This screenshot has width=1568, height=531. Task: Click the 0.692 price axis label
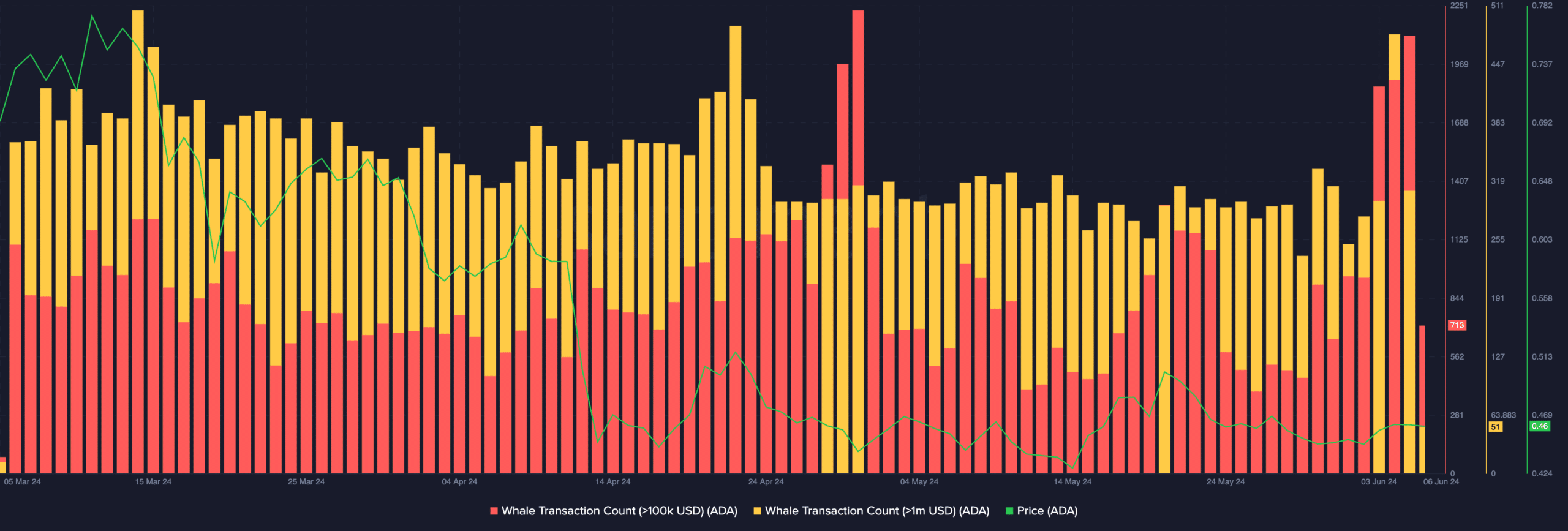coord(1542,123)
